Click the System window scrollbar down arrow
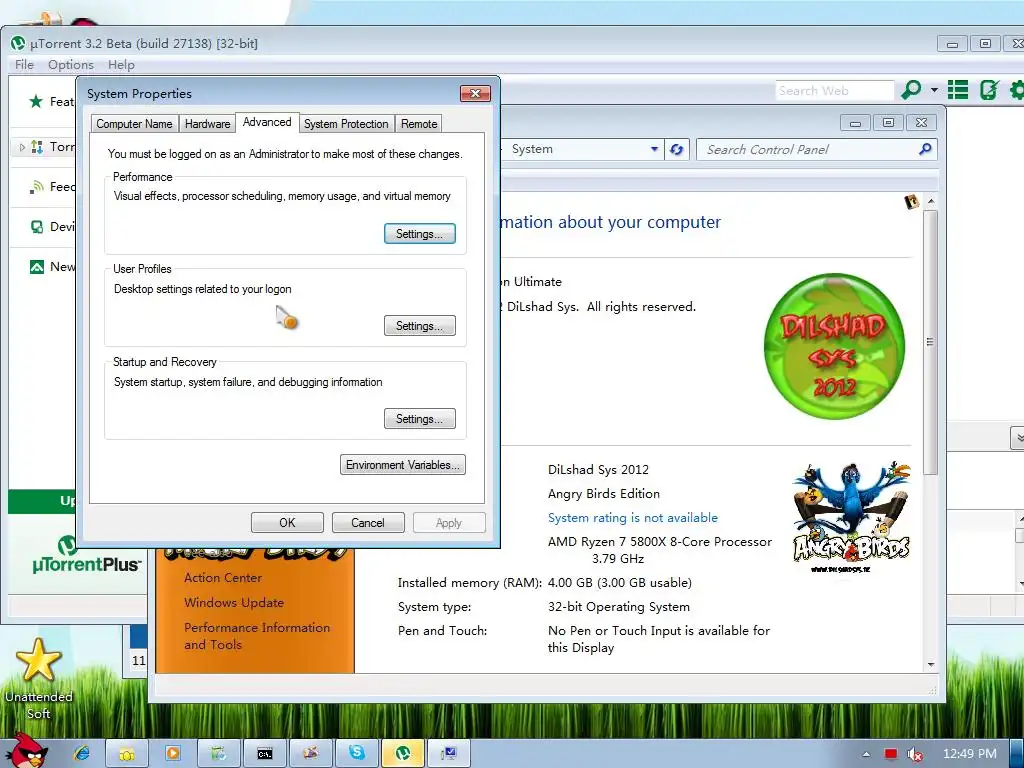This screenshot has width=1024, height=768. point(931,664)
